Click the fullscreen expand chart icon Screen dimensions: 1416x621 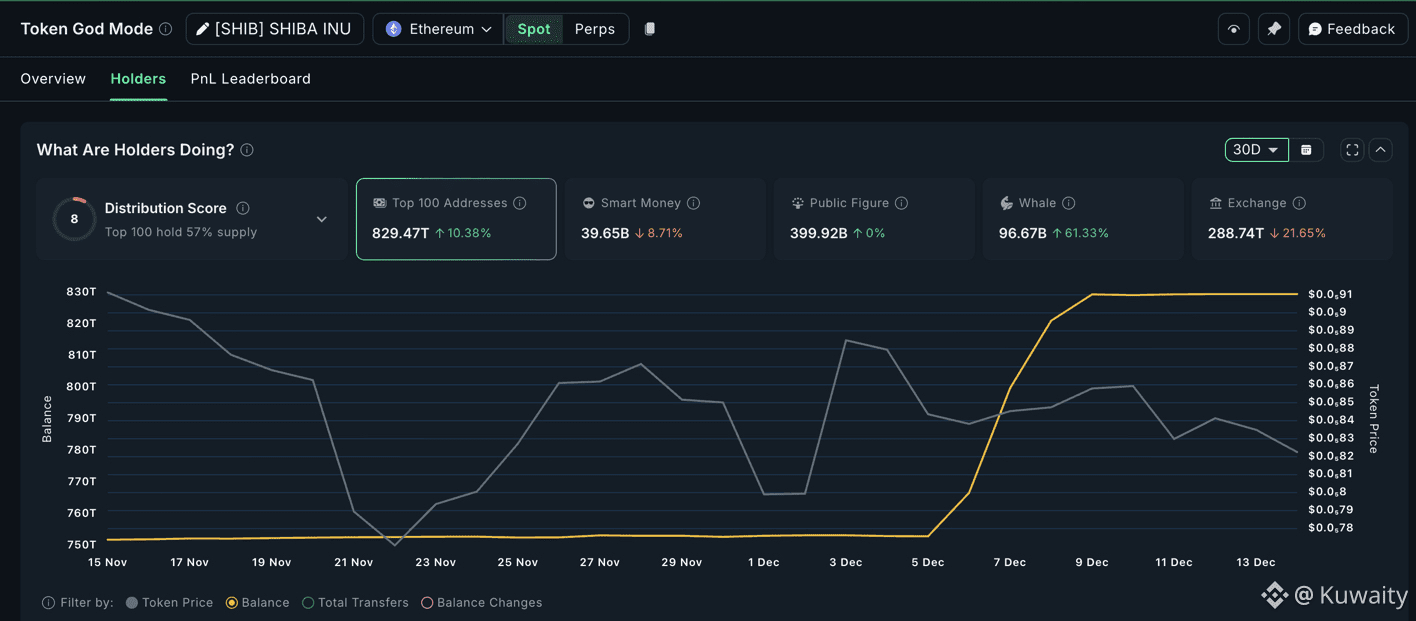click(1352, 150)
